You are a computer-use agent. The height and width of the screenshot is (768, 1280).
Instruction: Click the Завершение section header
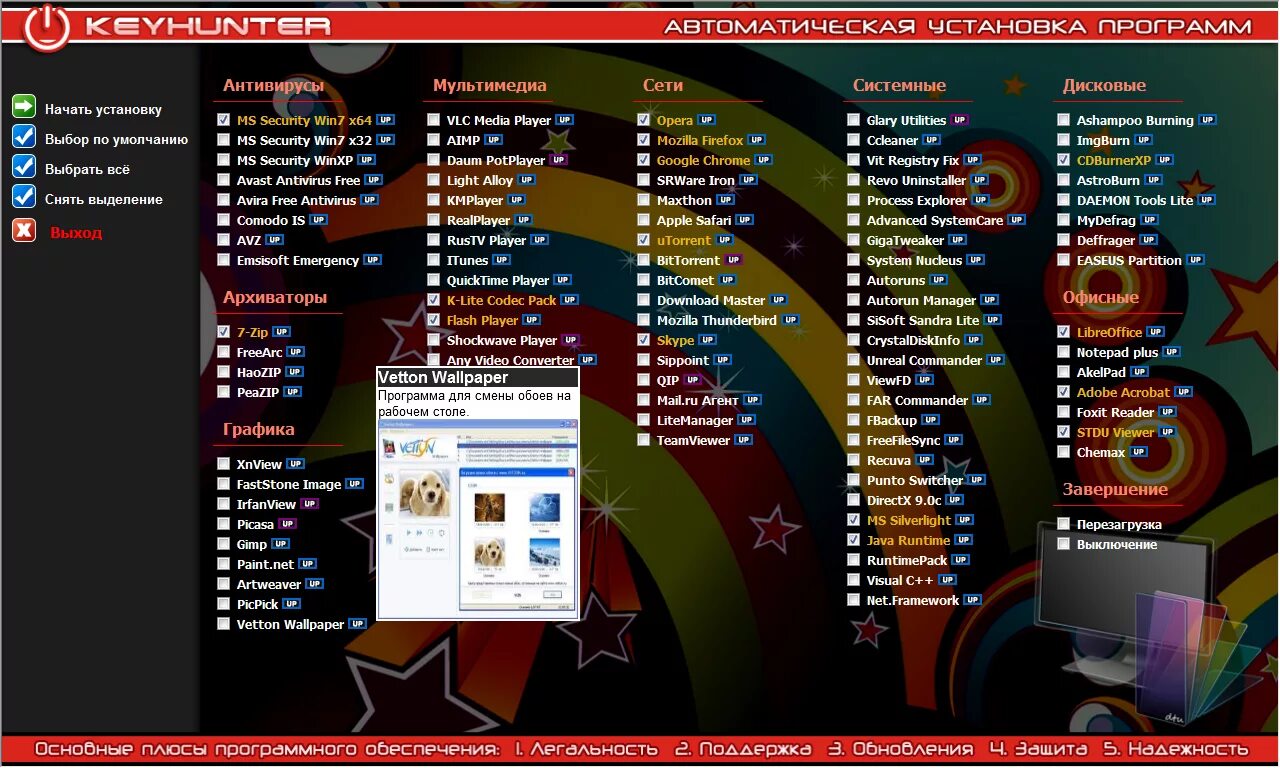1115,490
